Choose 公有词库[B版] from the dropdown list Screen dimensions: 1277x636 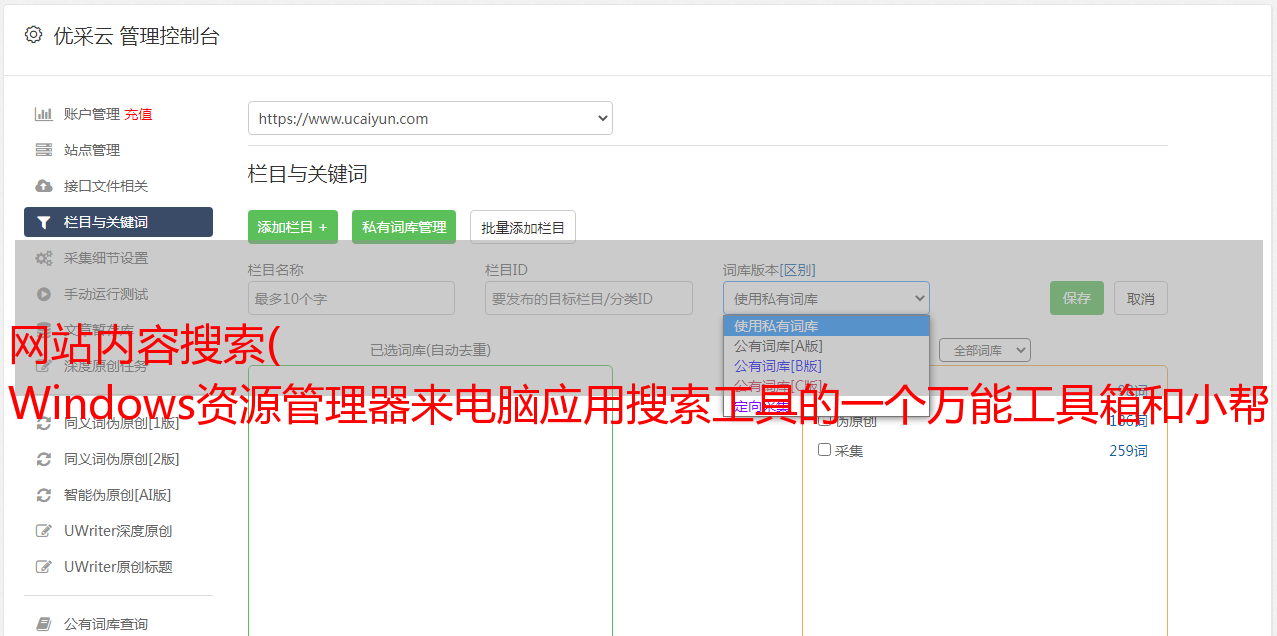(x=826, y=366)
